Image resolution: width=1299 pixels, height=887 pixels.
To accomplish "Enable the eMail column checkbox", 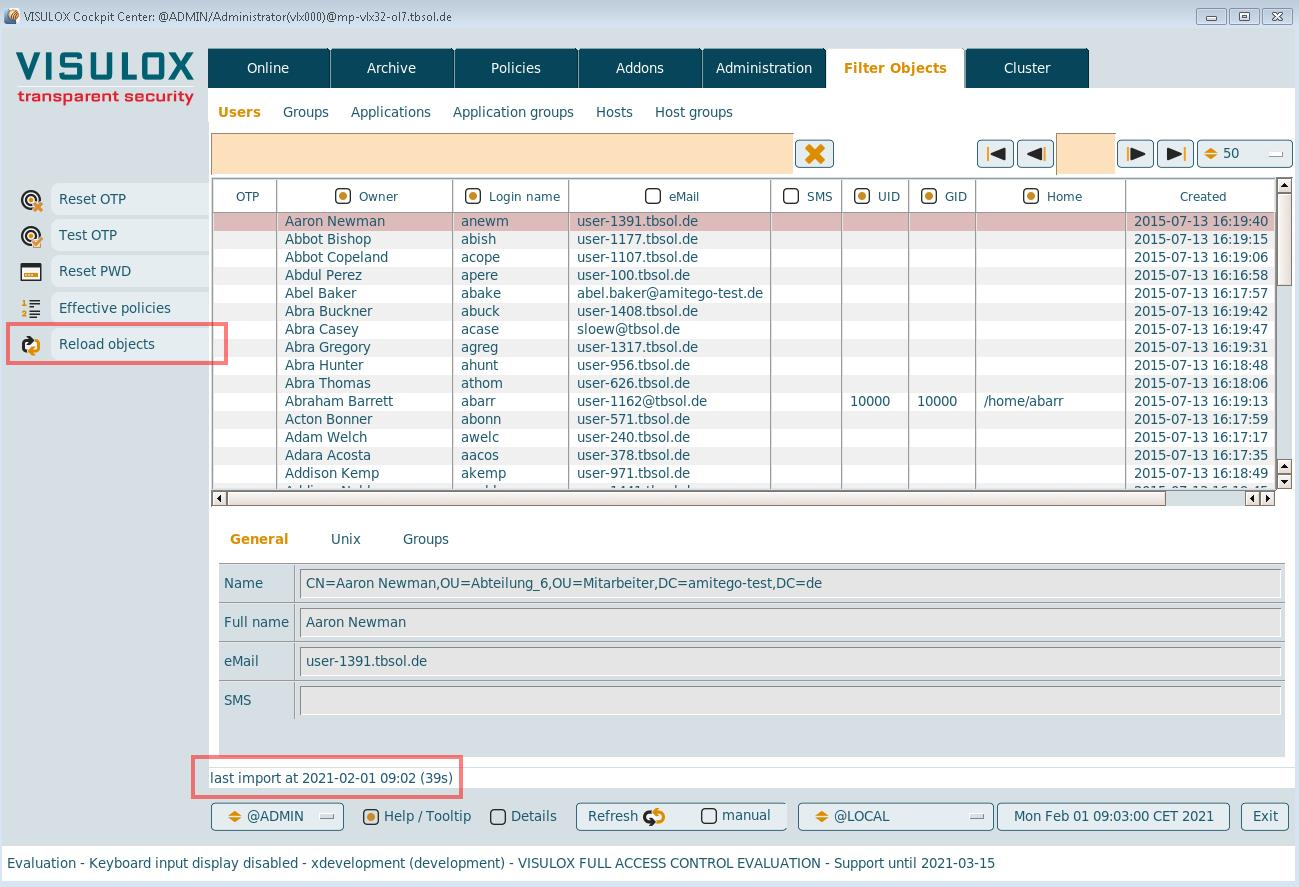I will pyautogui.click(x=653, y=196).
